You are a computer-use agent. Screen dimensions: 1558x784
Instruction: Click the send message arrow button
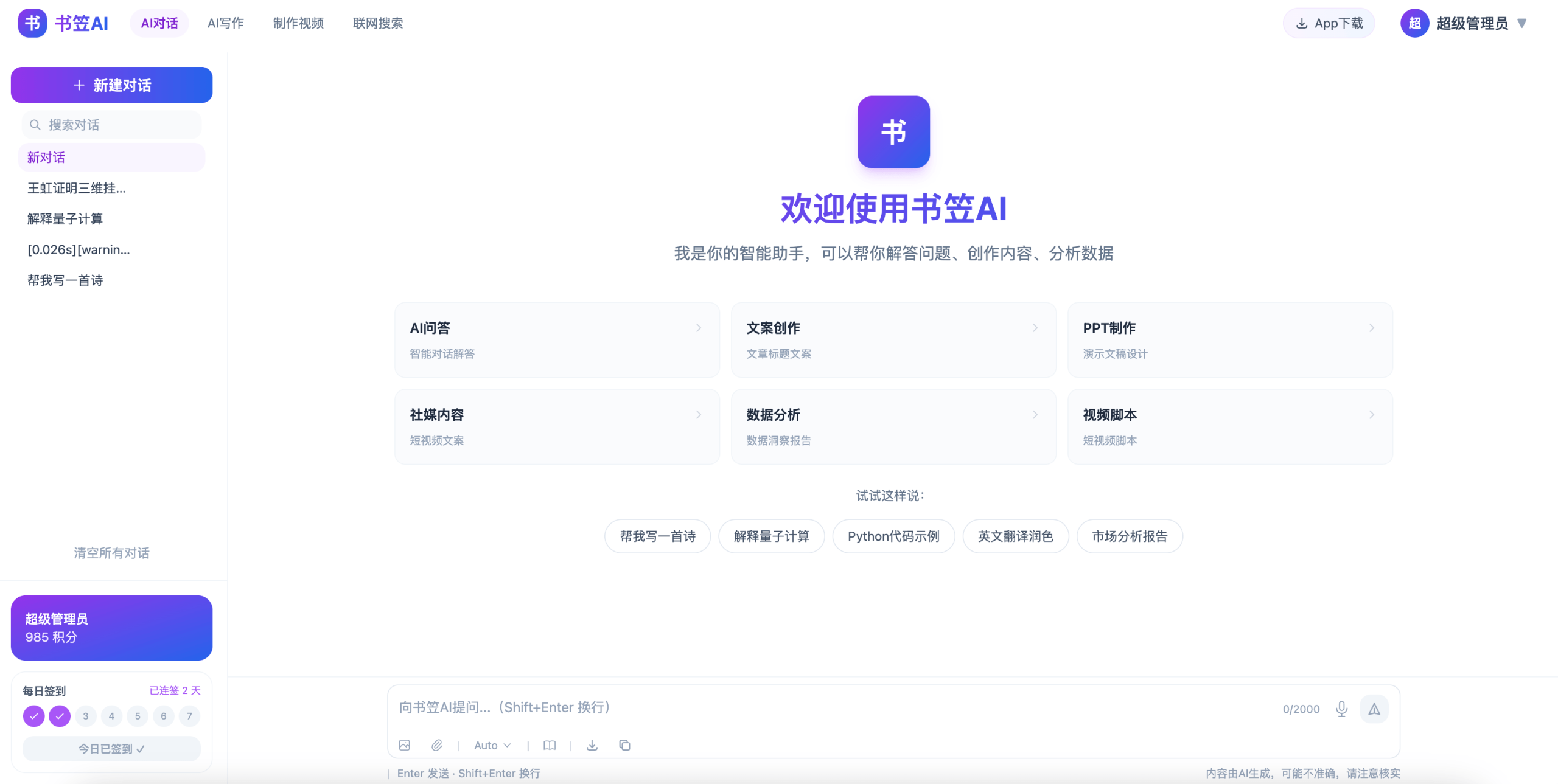pyautogui.click(x=1374, y=709)
